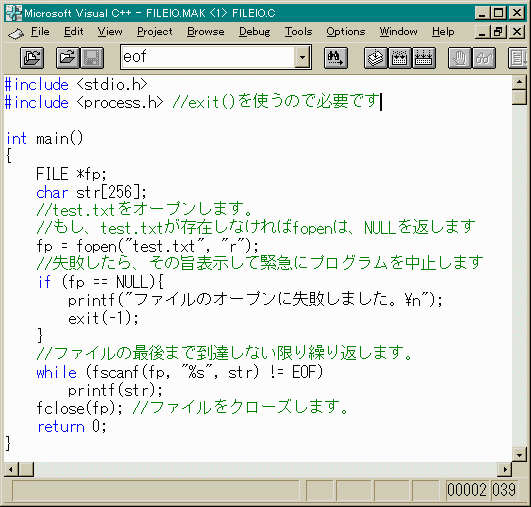Open the document system menu icon
This screenshot has width=531, height=507.
click(16, 33)
